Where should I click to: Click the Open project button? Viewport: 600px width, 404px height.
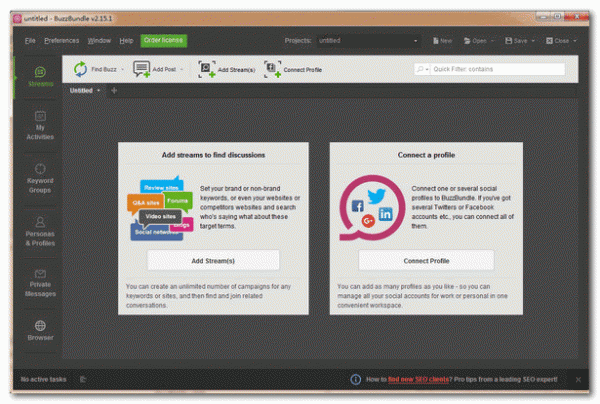[x=475, y=41]
